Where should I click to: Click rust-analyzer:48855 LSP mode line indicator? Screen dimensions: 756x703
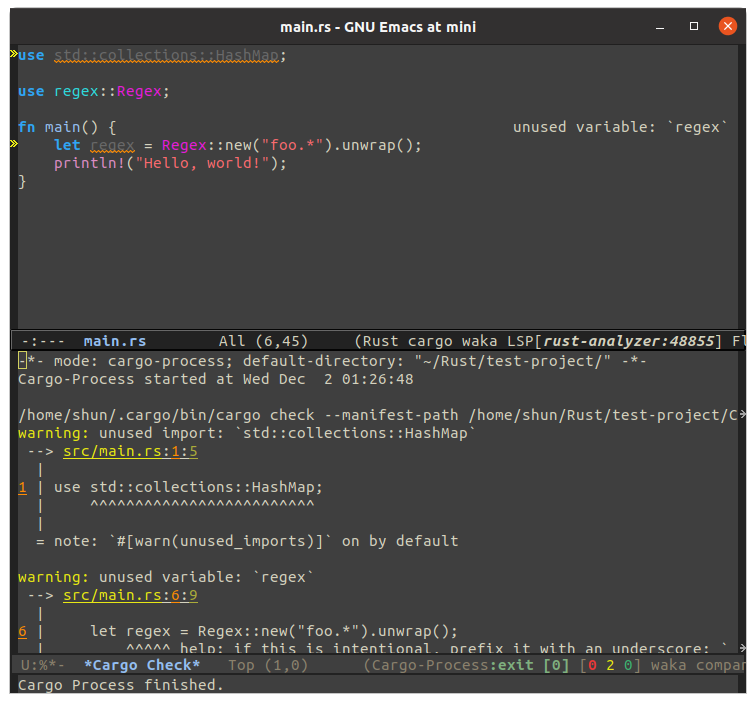click(x=629, y=341)
